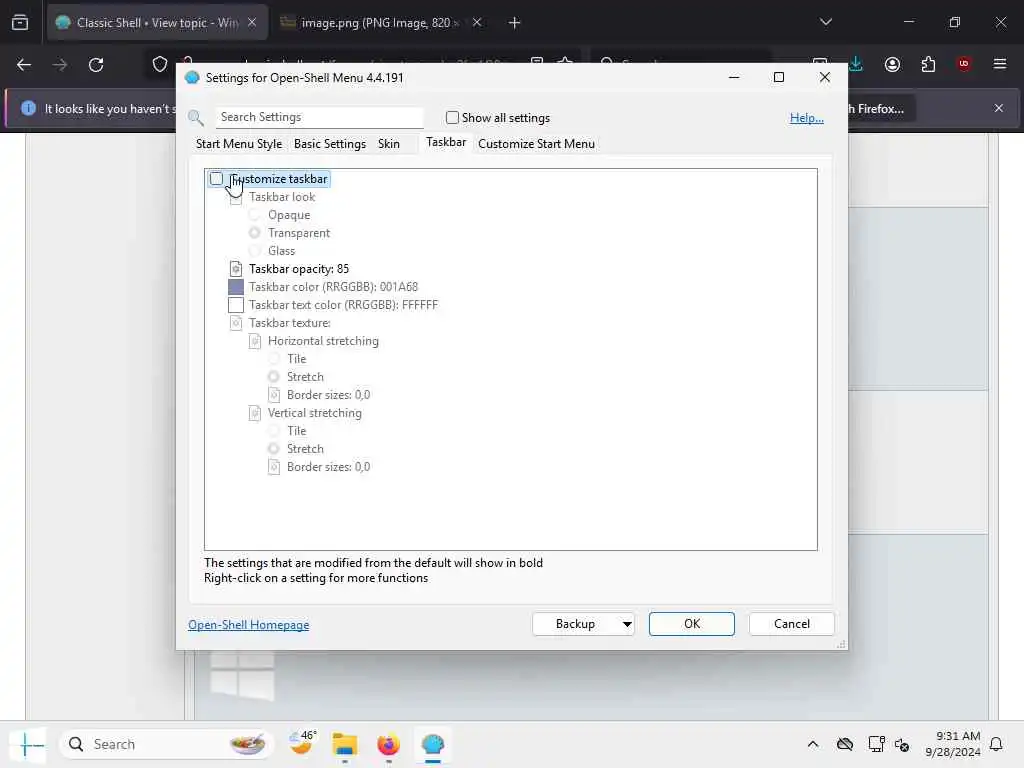The height and width of the screenshot is (768, 1024).
Task: Open the Backup dropdown arrow
Action: [627, 624]
